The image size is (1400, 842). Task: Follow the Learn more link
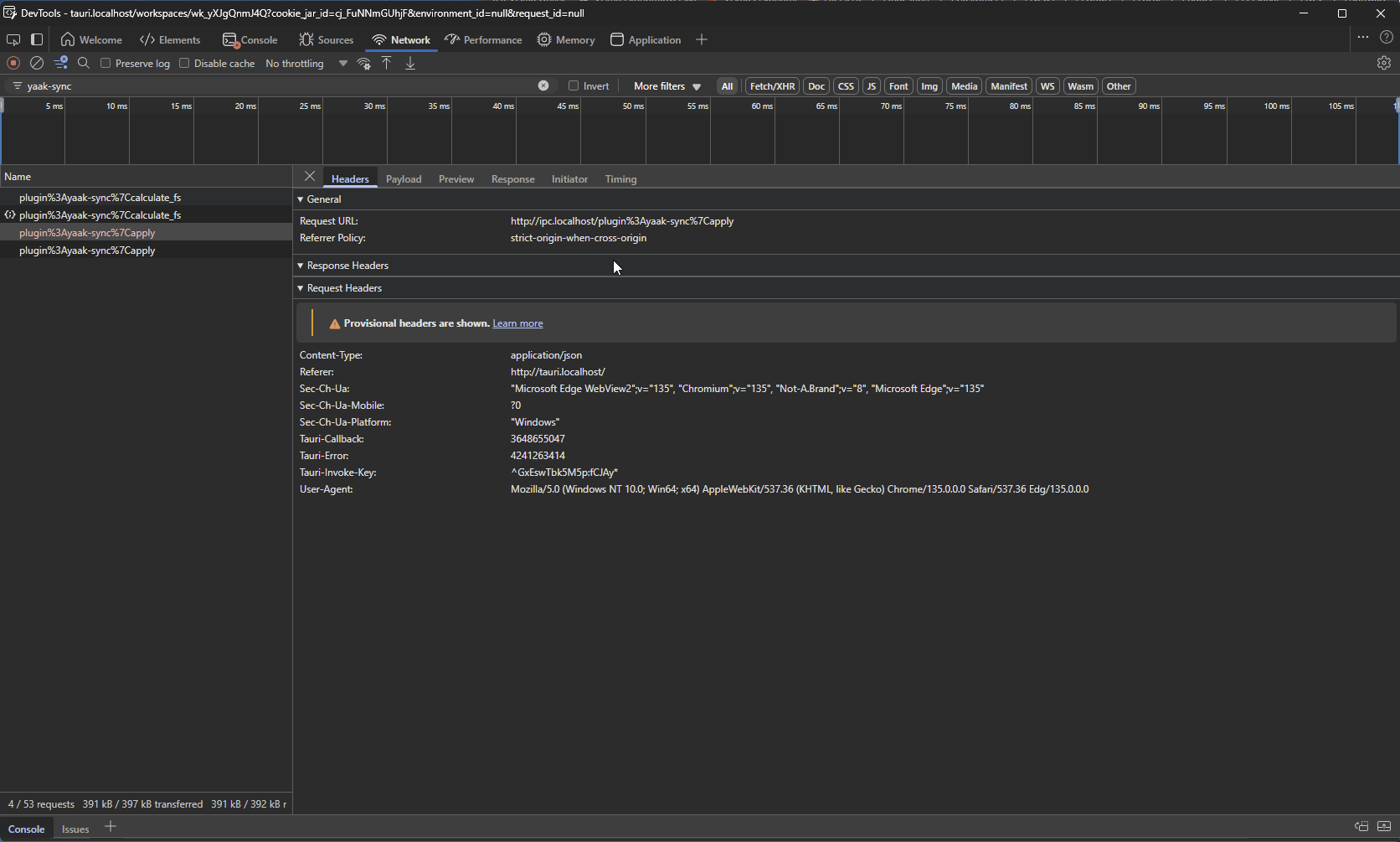pyautogui.click(x=517, y=323)
